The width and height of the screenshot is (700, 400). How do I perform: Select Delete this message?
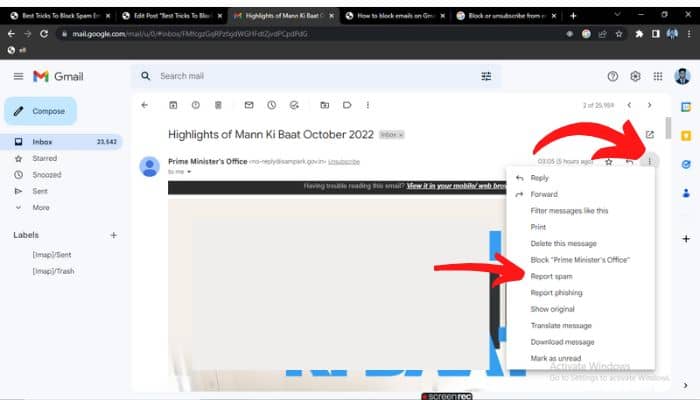(x=580, y=243)
